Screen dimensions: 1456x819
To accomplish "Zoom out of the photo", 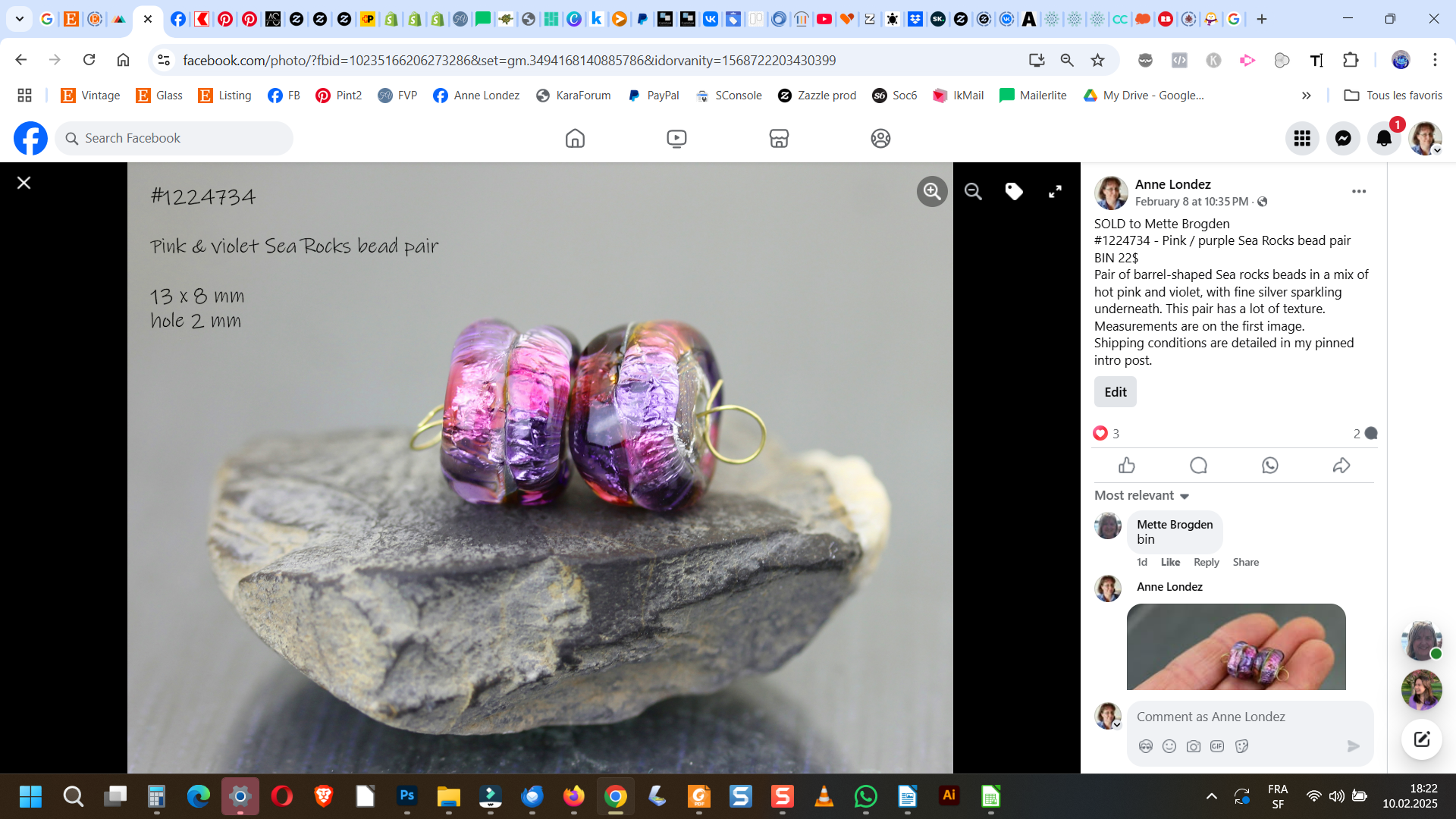I will coord(973,192).
